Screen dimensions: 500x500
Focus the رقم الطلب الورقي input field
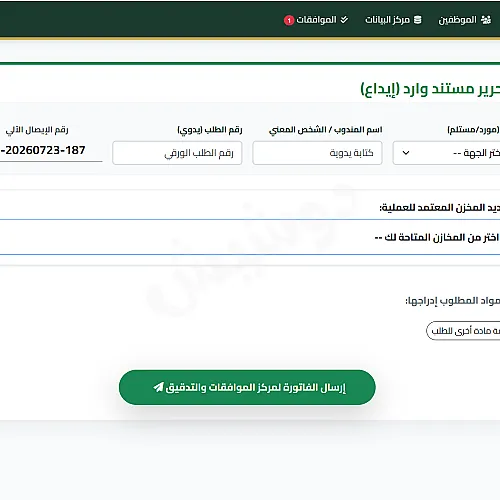point(177,153)
